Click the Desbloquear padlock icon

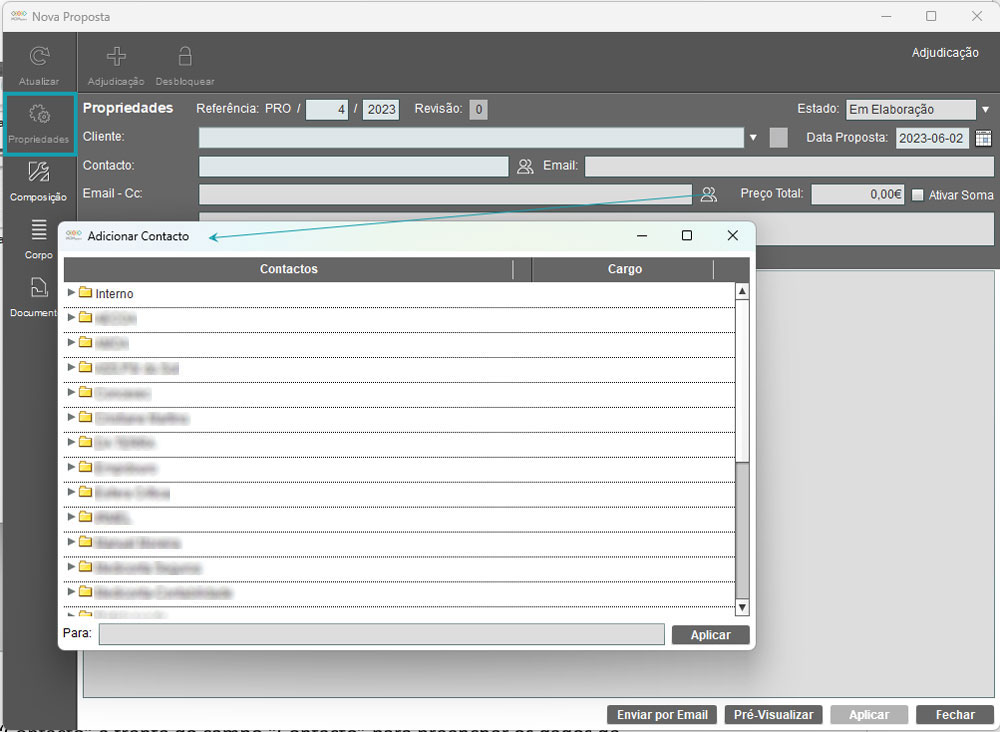(184, 57)
